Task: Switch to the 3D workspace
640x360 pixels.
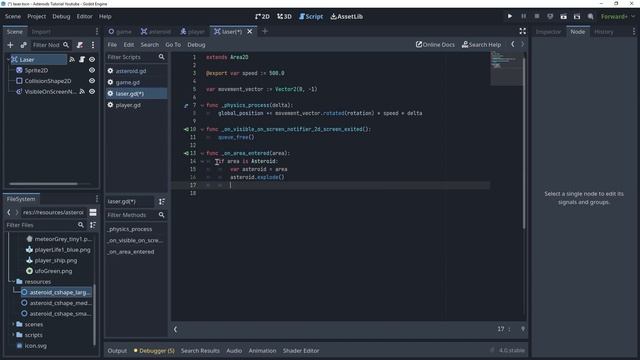Action: point(284,16)
